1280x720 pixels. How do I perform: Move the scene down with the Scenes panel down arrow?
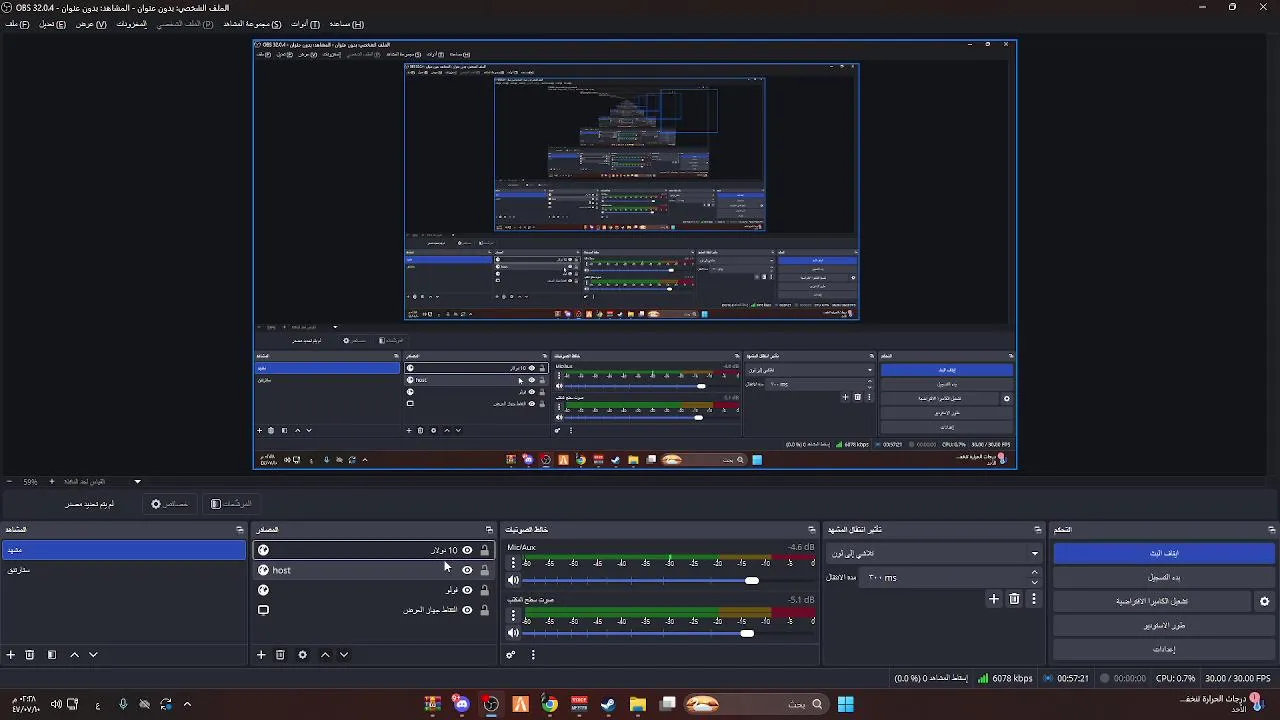click(93, 655)
